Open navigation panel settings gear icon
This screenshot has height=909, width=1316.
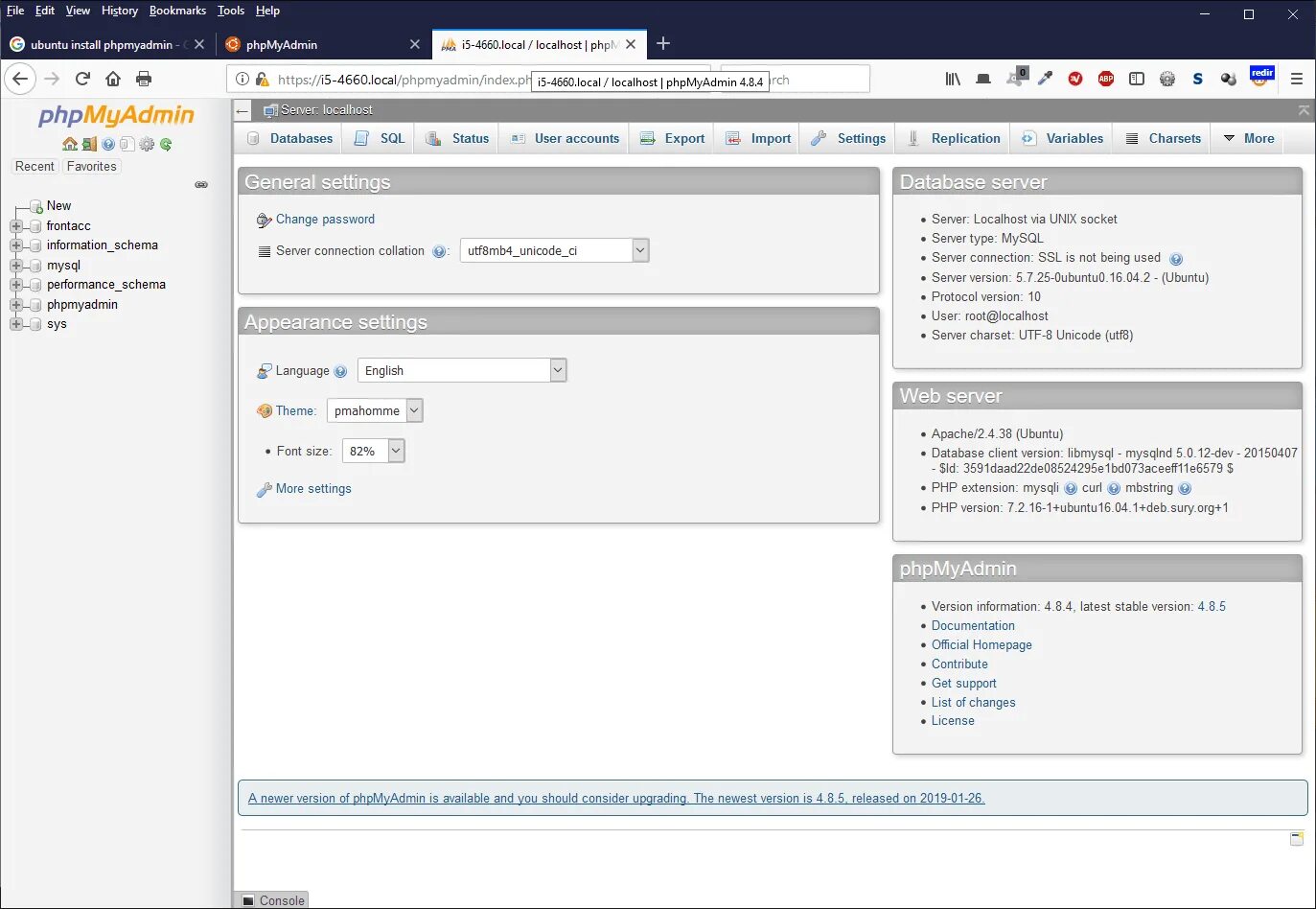tap(147, 144)
